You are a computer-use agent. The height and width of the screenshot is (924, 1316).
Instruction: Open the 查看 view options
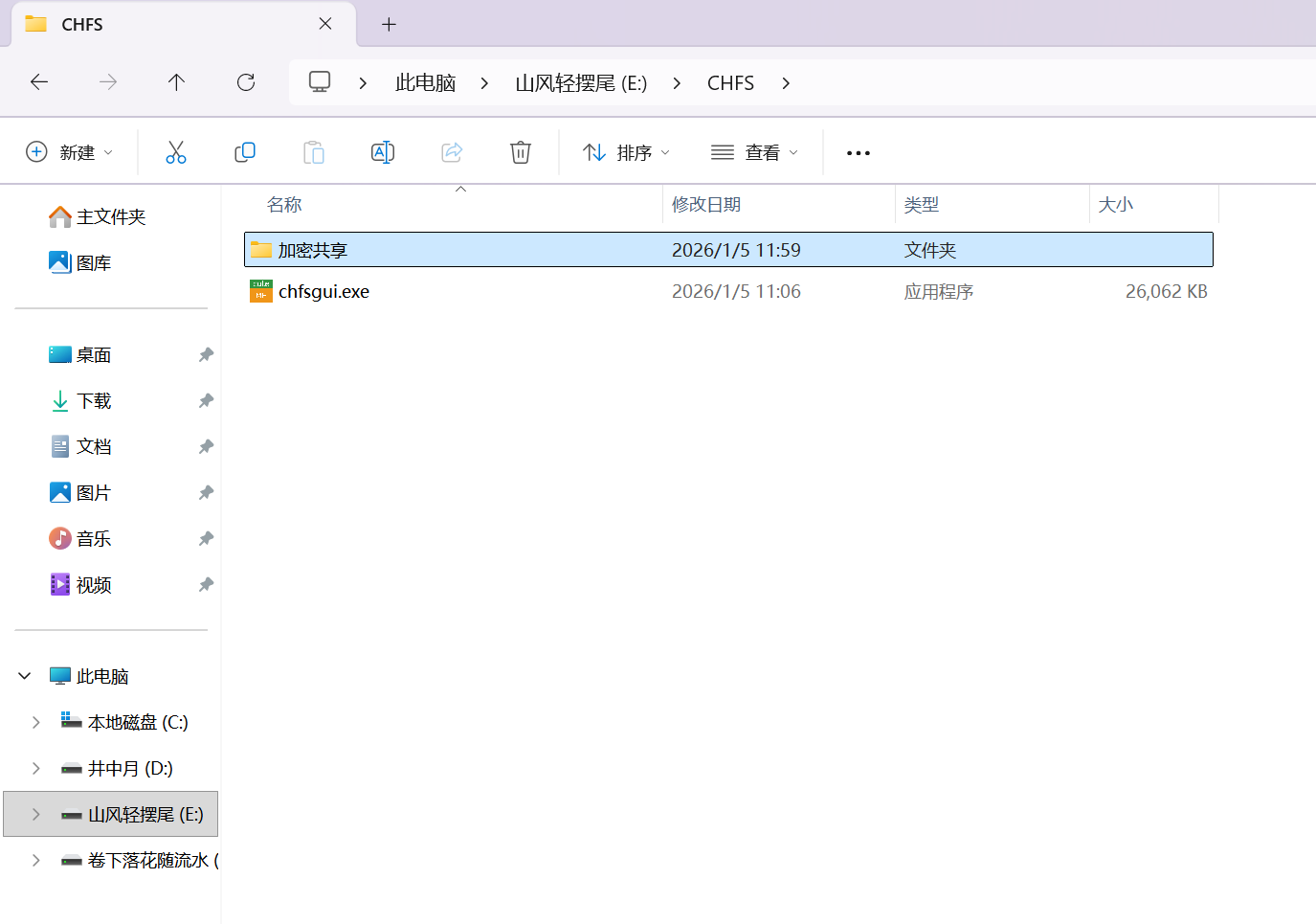coord(752,151)
